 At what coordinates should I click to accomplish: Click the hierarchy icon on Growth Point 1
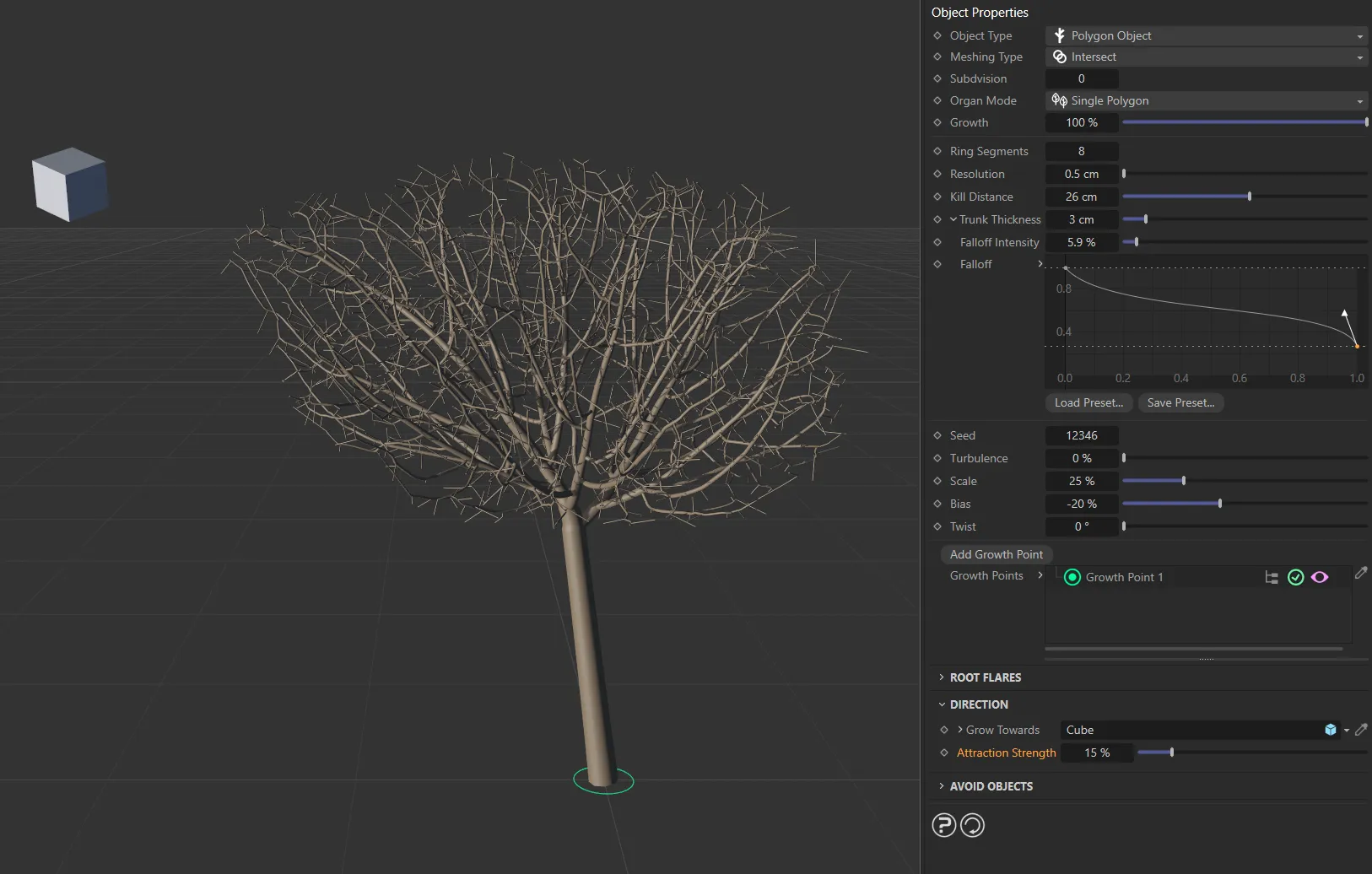pyautogui.click(x=1271, y=577)
